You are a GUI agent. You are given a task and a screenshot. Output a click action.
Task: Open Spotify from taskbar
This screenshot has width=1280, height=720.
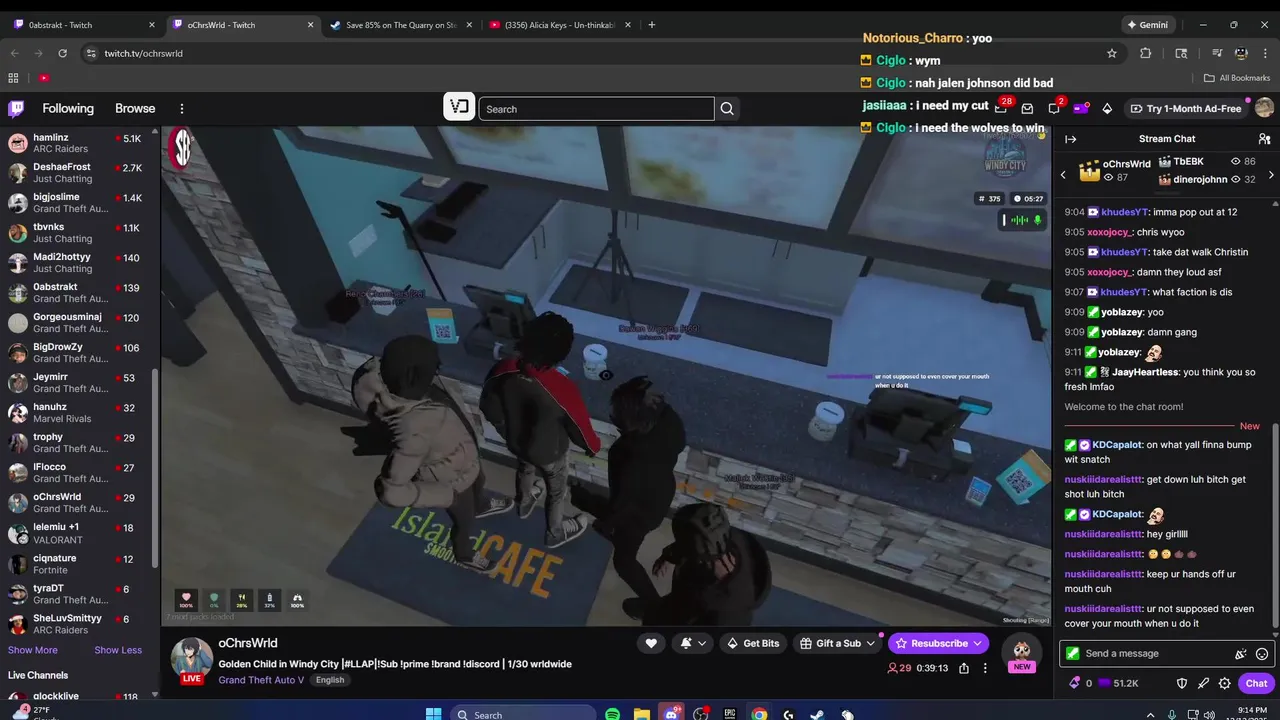click(x=612, y=714)
